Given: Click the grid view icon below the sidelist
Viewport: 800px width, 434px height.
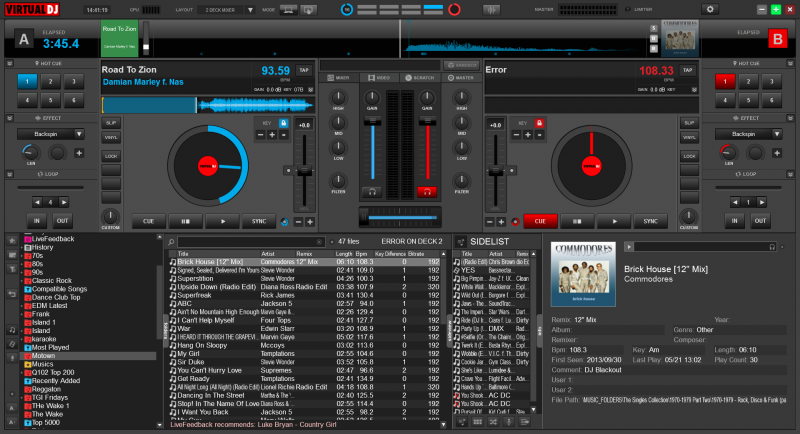Looking at the screenshot, I should pyautogui.click(x=478, y=422).
